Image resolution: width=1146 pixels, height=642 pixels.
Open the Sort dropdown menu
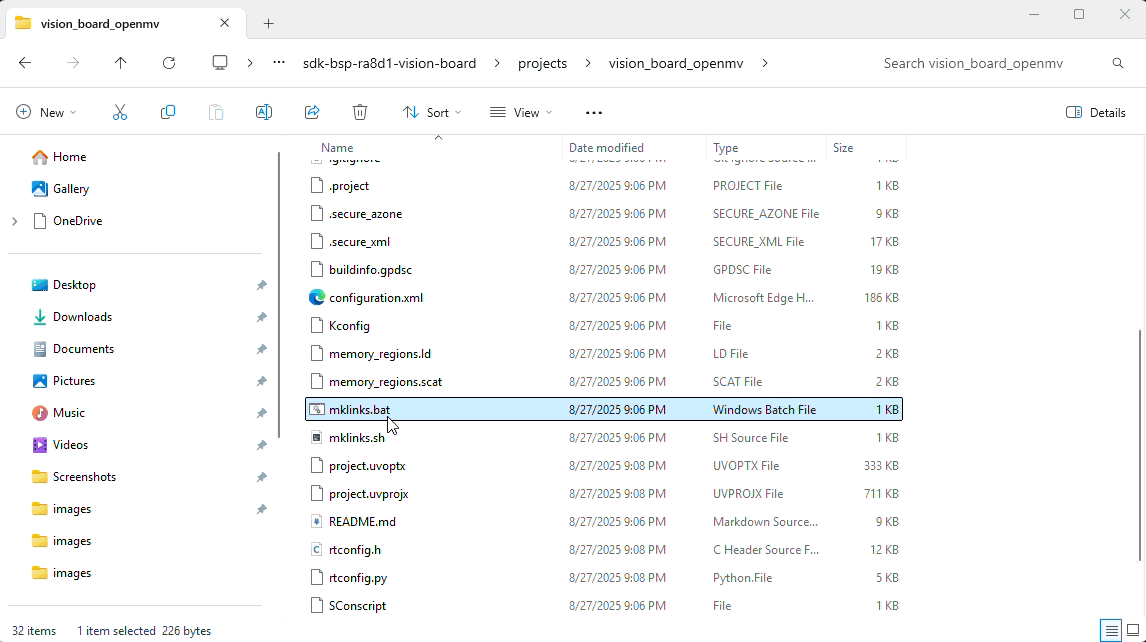(x=432, y=113)
